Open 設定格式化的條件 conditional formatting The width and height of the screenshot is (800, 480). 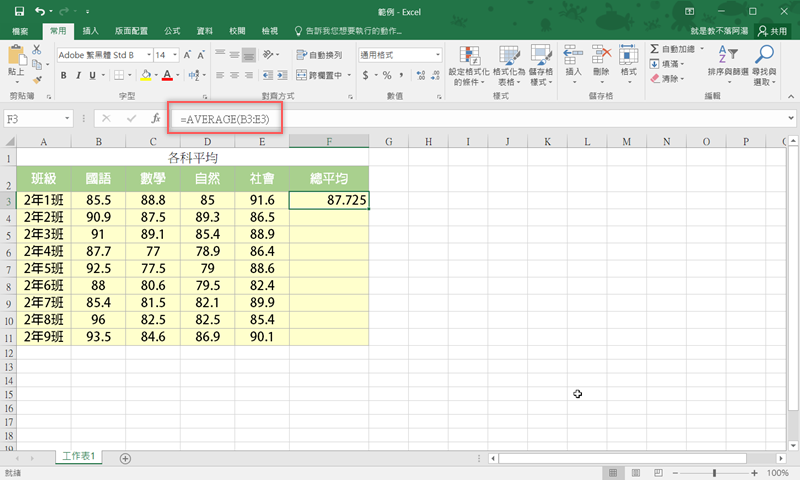coord(467,66)
